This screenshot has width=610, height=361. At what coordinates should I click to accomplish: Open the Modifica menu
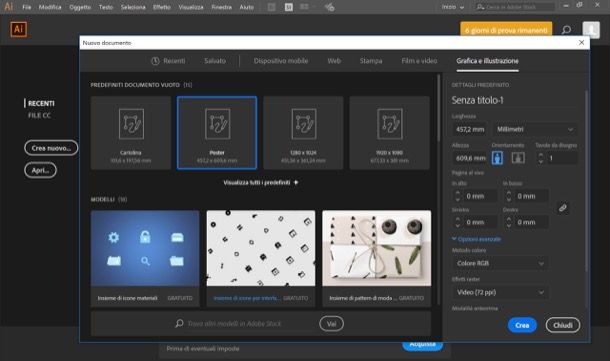(50, 7)
